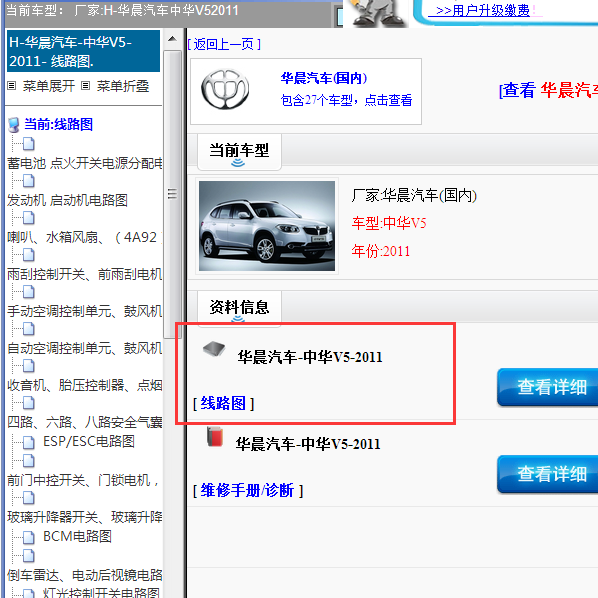Click the sidebar vertical scrollbar thumb
598x598 pixels.
[x=172, y=195]
